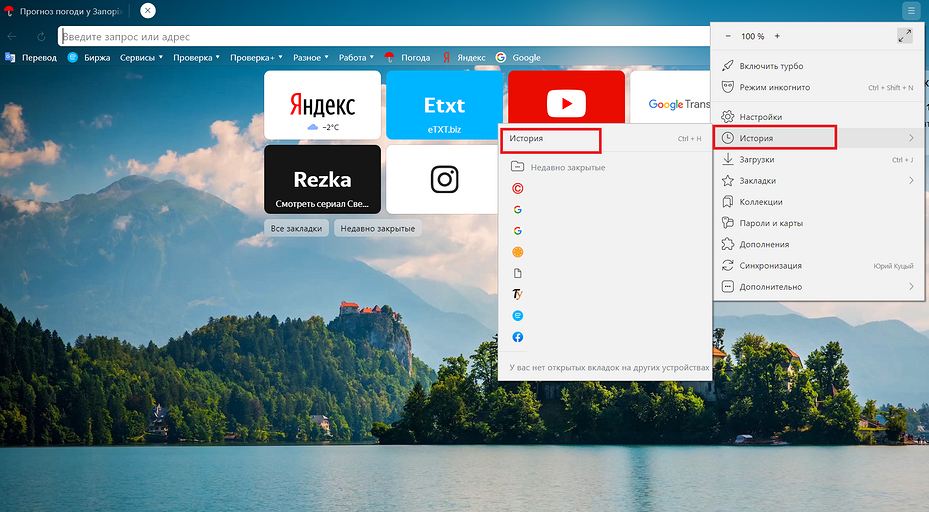Open history entry with orange icon
Viewport: 929px width, 512px height.
point(518,252)
